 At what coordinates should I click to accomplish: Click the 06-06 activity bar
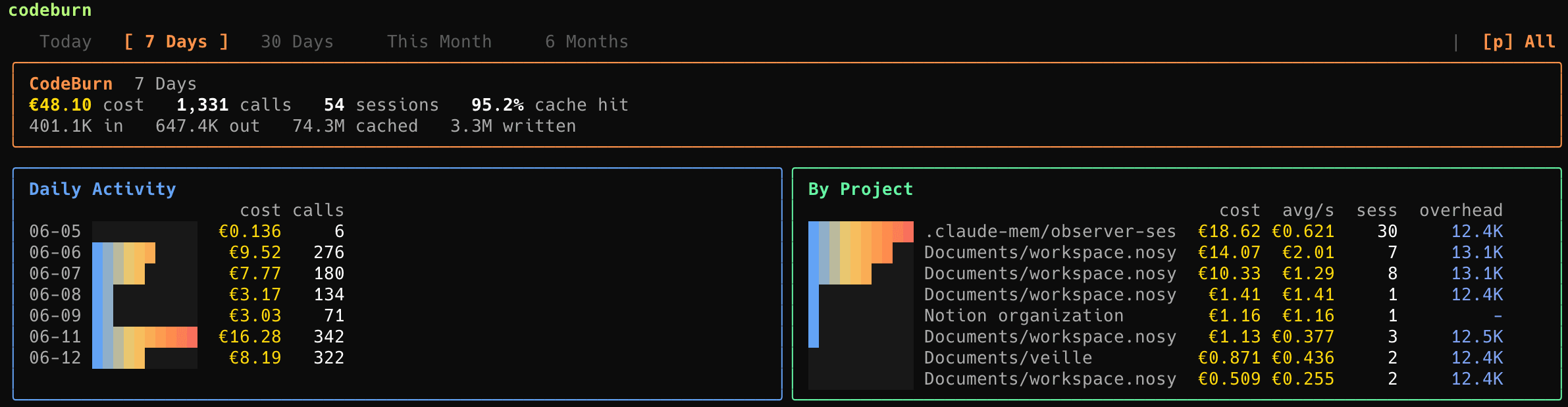tap(124, 252)
